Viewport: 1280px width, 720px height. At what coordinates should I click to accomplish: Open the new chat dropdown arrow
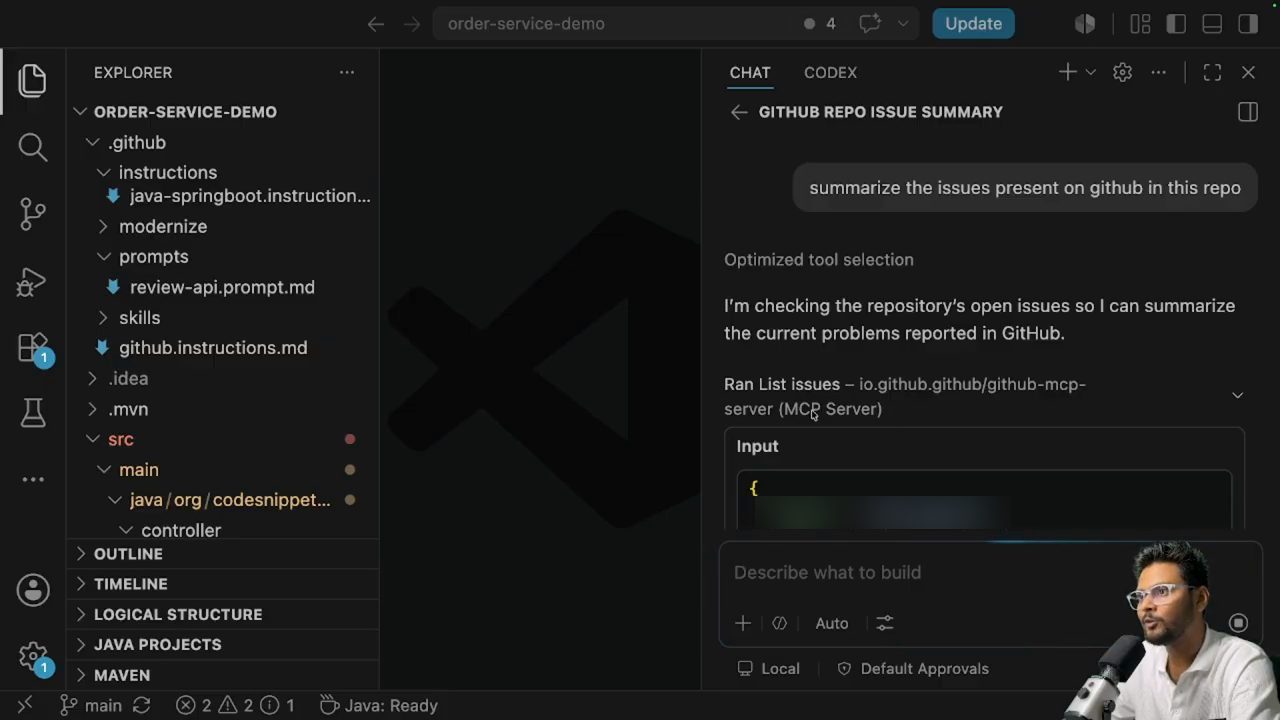click(x=1091, y=72)
